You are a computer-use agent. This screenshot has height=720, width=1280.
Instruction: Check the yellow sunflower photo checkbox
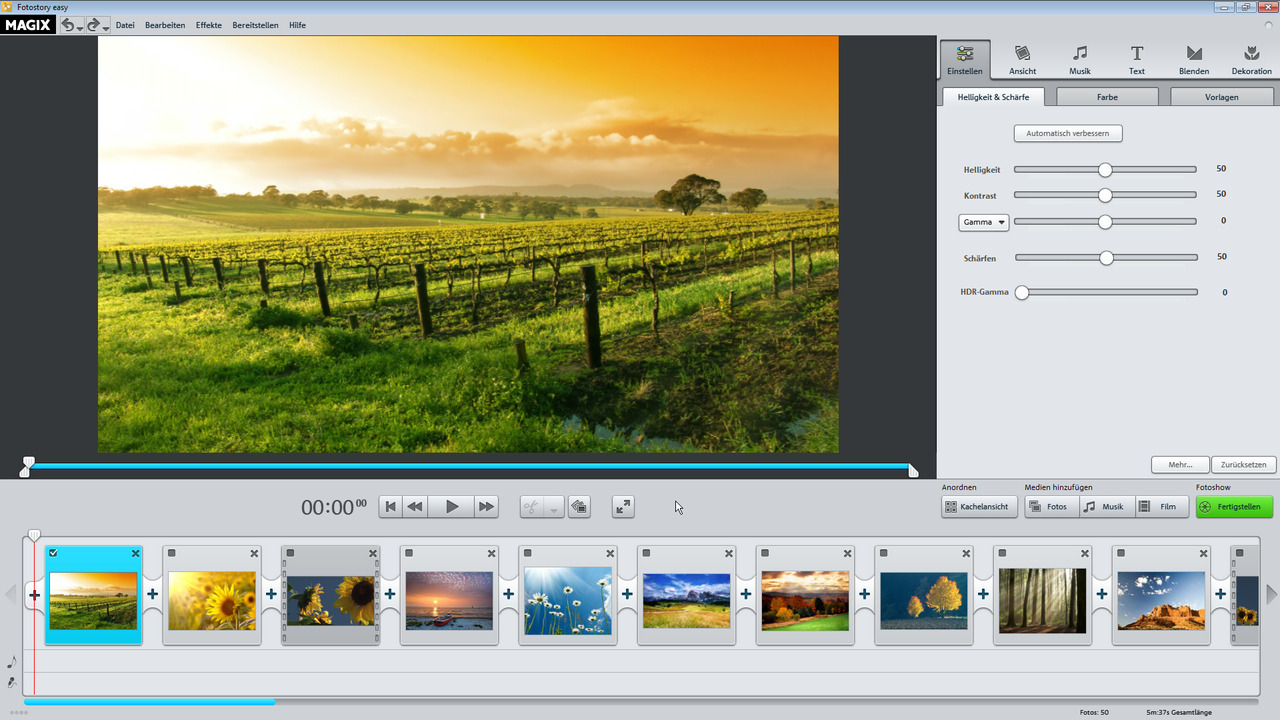[x=172, y=553]
